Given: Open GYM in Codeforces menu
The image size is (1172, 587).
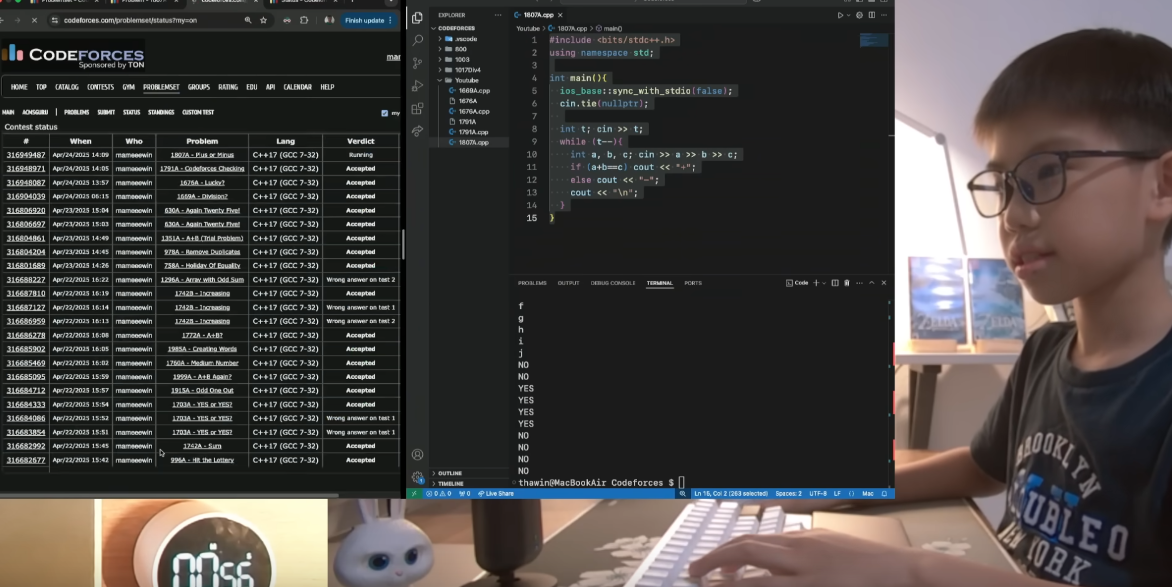Looking at the screenshot, I should (129, 87).
